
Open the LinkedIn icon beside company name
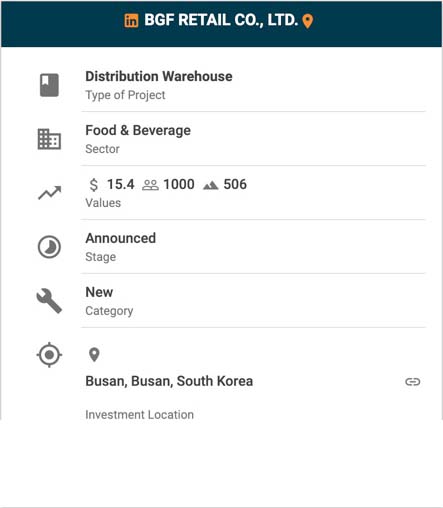[x=131, y=21]
